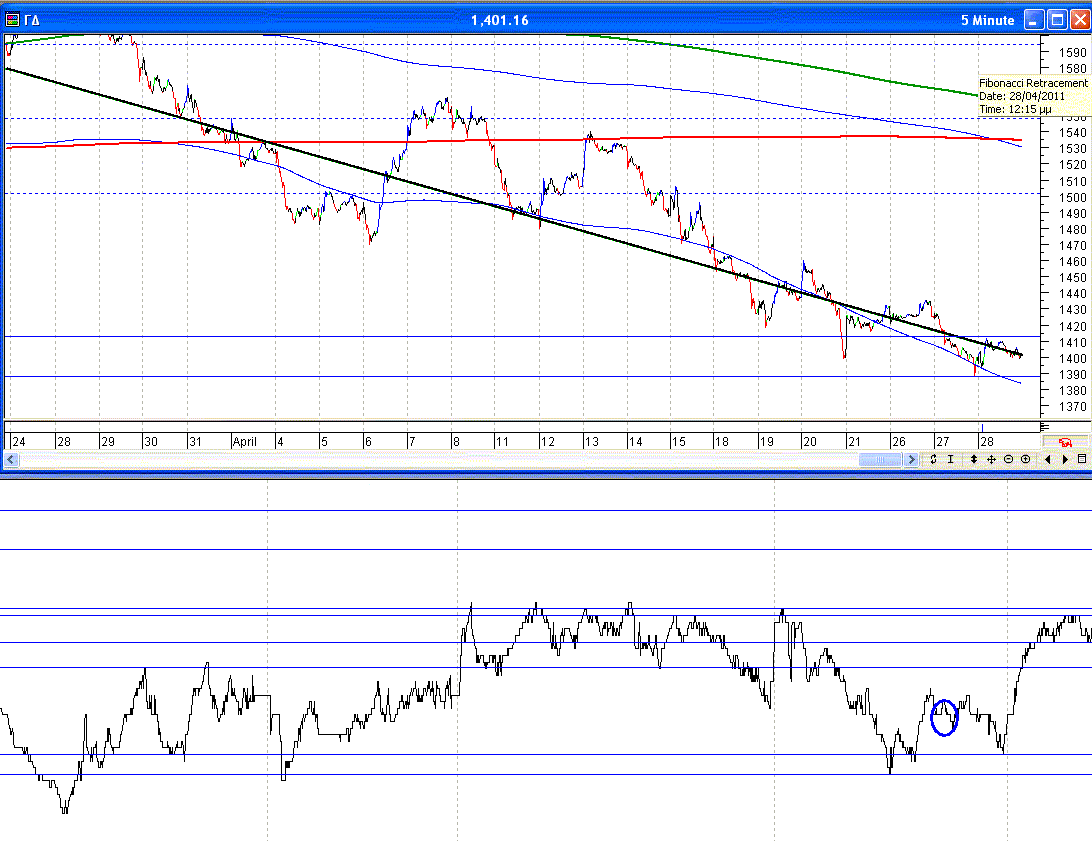Click the circular arrows refresh icon
1092x841 pixels.
click(x=933, y=459)
